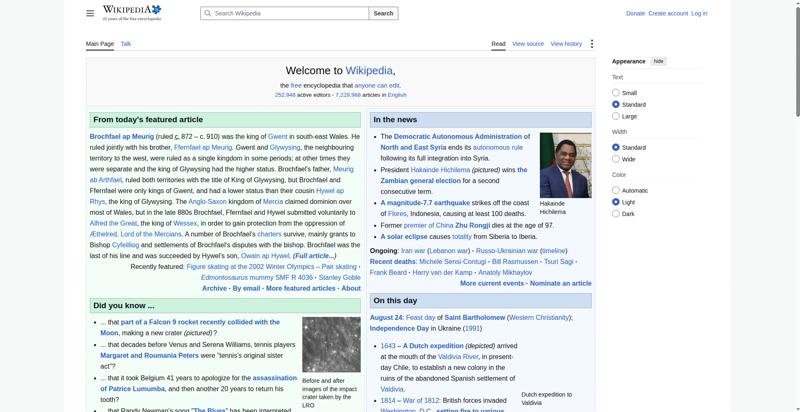This screenshot has width=800, height=412.
Task: Open the Zambian general election link
Action: coord(420,181)
